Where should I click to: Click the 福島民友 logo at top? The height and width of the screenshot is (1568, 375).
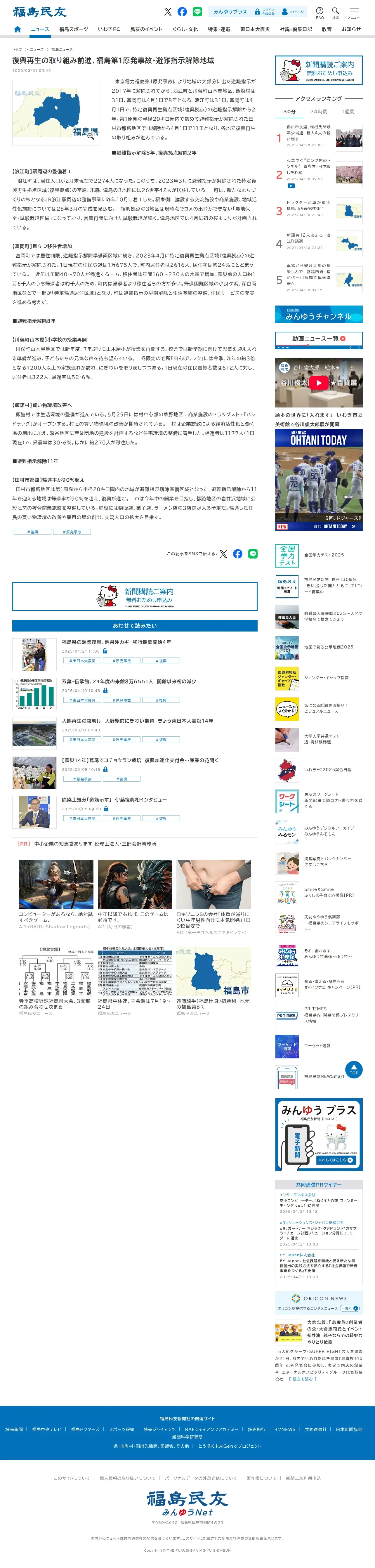(39, 12)
